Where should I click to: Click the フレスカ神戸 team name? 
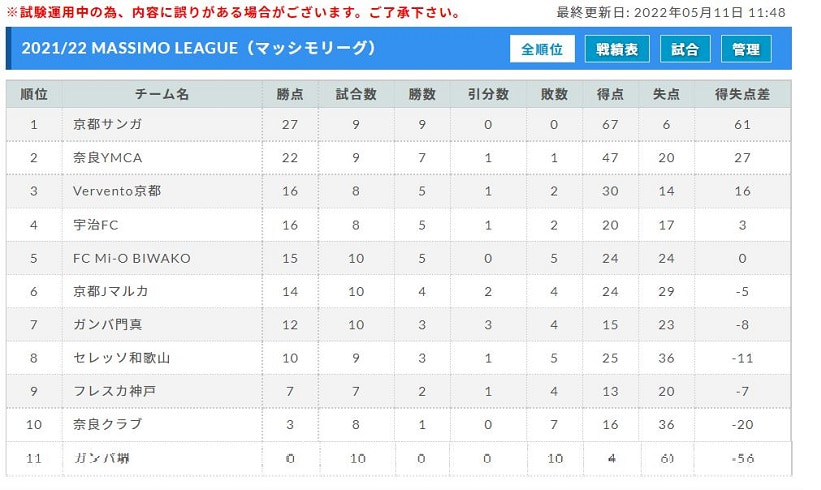pos(114,391)
